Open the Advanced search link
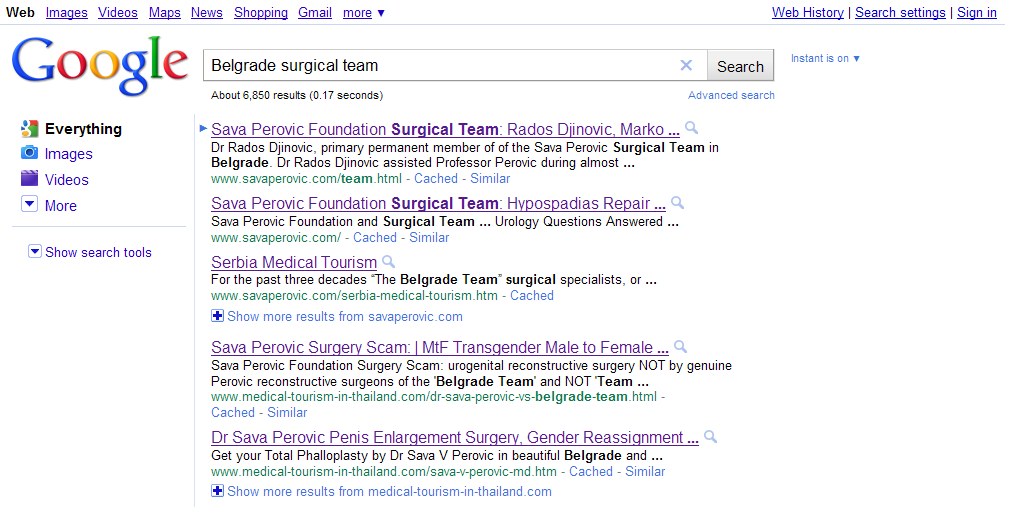The image size is (1010, 507). pos(731,95)
